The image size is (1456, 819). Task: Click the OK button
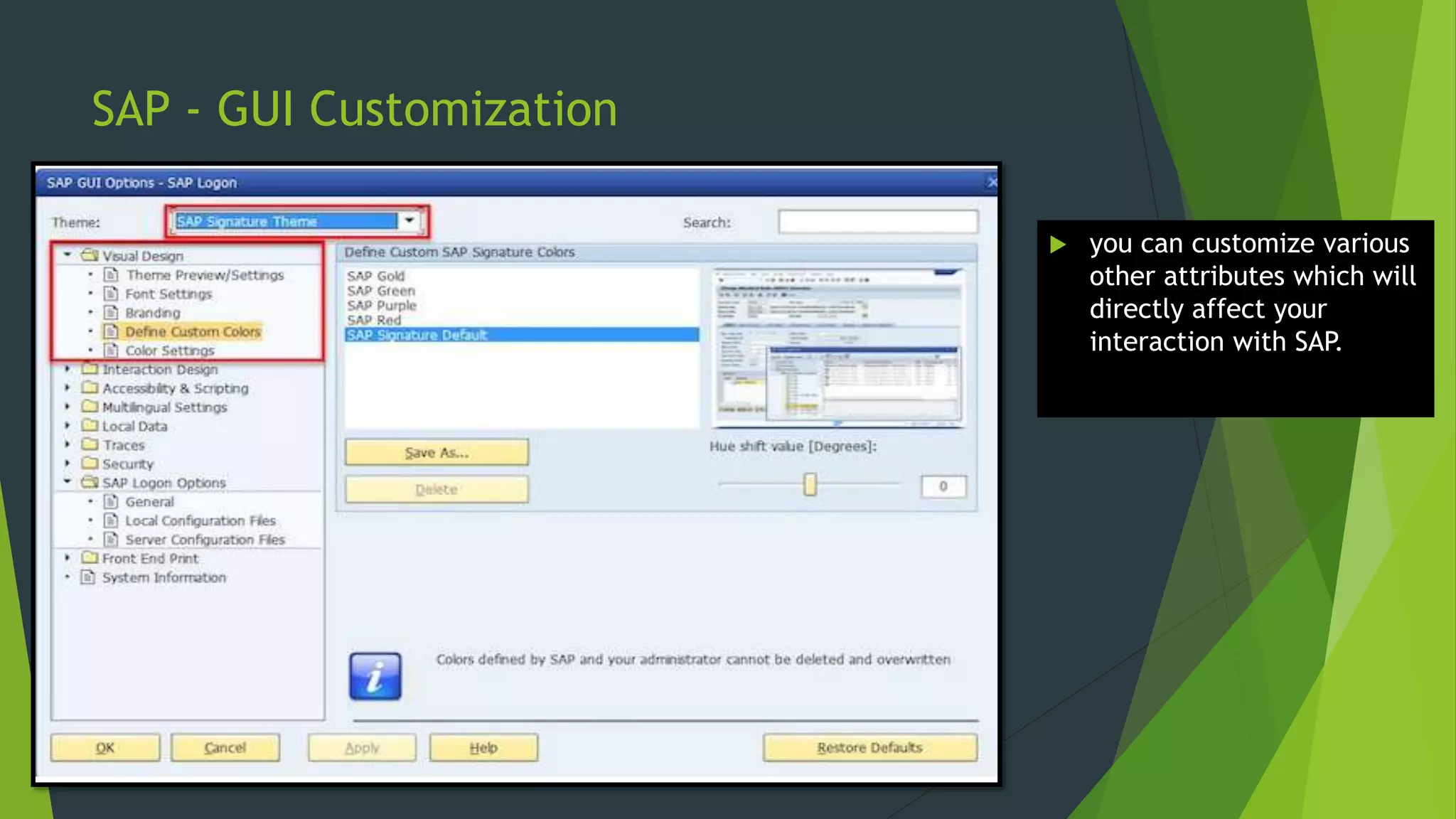tap(105, 748)
